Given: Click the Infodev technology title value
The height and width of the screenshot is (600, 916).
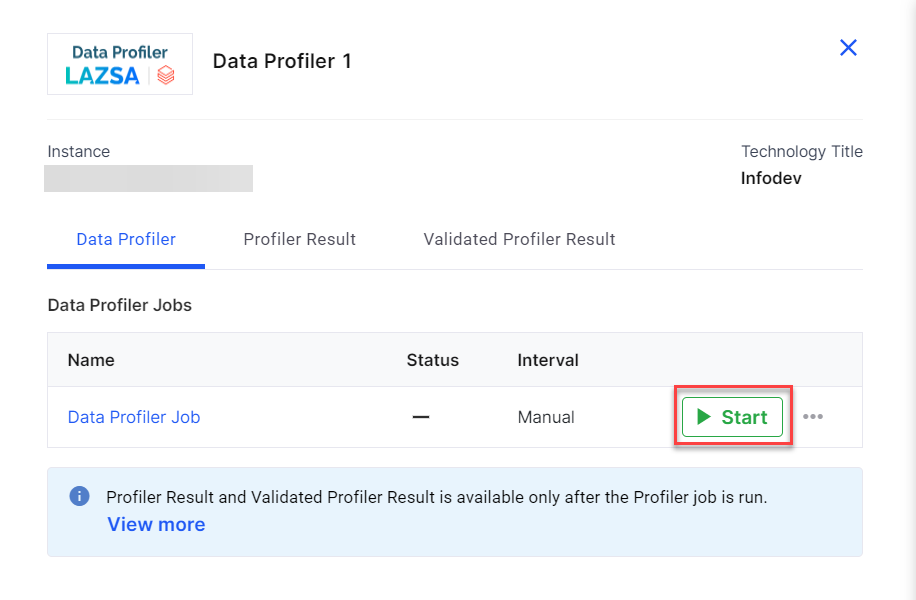Looking at the screenshot, I should (x=771, y=178).
